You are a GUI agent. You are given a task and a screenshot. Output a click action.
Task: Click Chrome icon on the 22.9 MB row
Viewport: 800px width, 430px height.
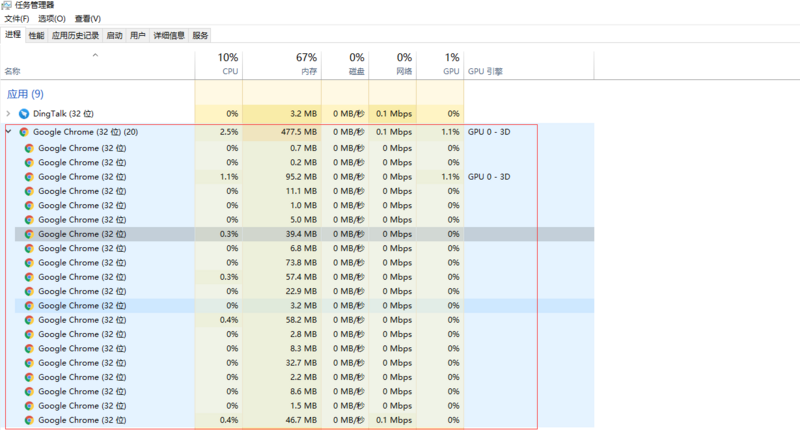pos(29,291)
